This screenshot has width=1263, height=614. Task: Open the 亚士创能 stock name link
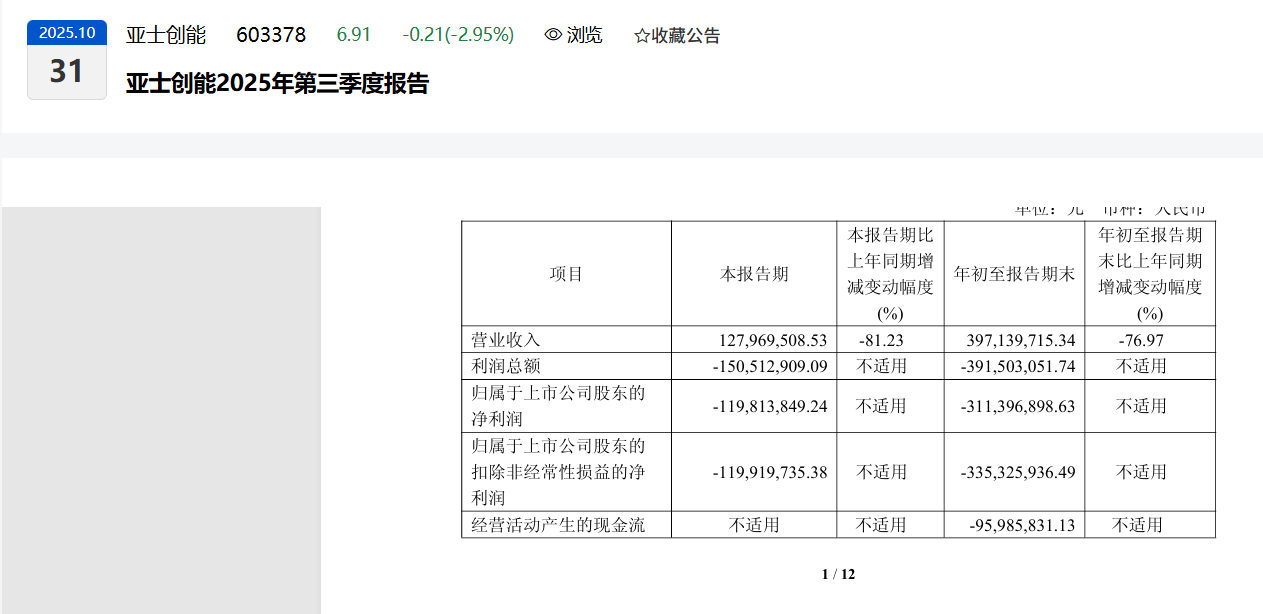click(166, 35)
